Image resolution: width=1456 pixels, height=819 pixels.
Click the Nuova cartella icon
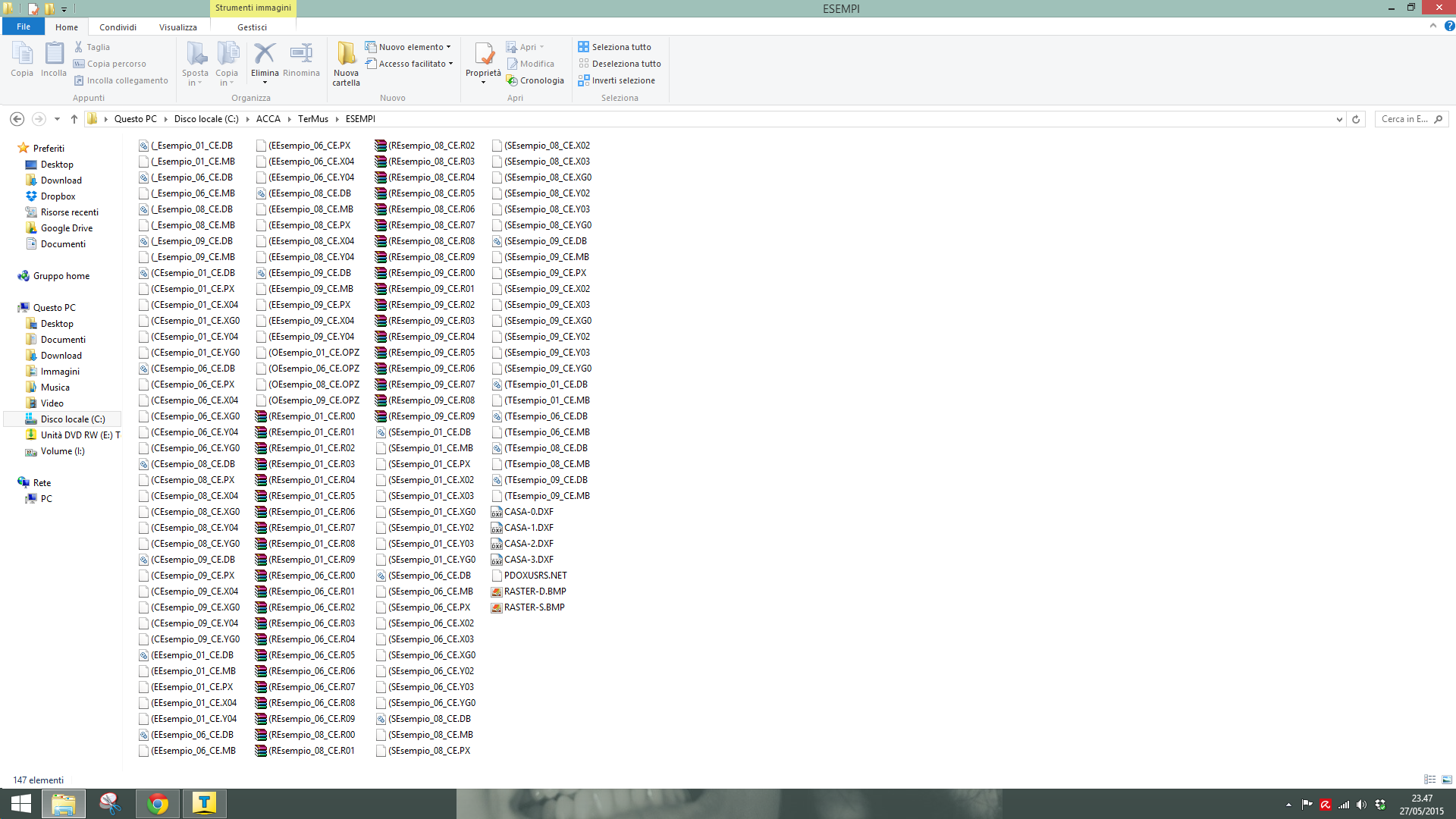pyautogui.click(x=346, y=55)
